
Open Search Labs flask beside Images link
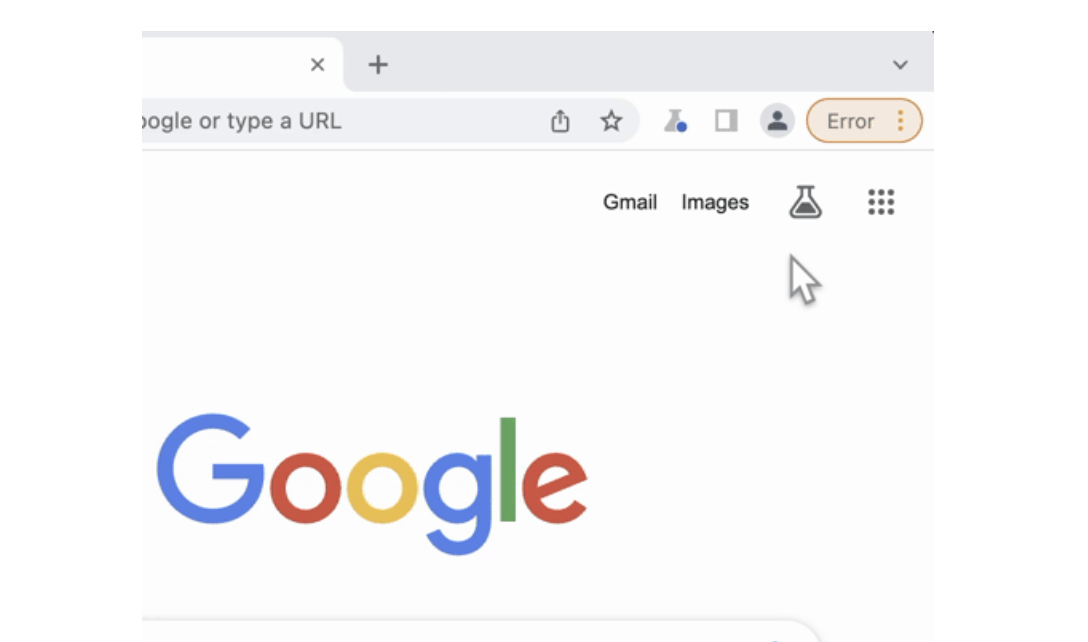pos(806,202)
